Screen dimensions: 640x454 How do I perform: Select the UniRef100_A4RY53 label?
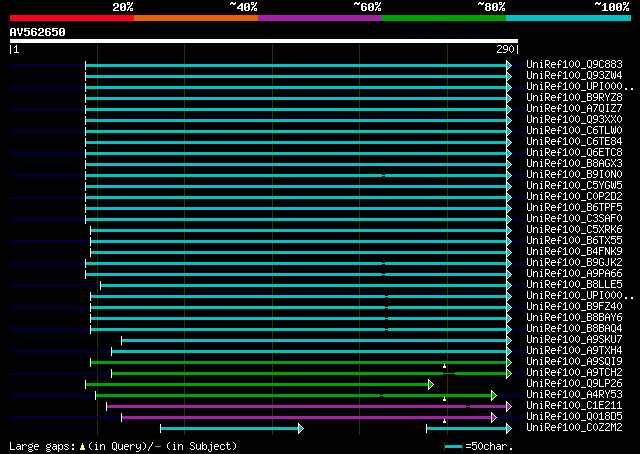[574, 395]
